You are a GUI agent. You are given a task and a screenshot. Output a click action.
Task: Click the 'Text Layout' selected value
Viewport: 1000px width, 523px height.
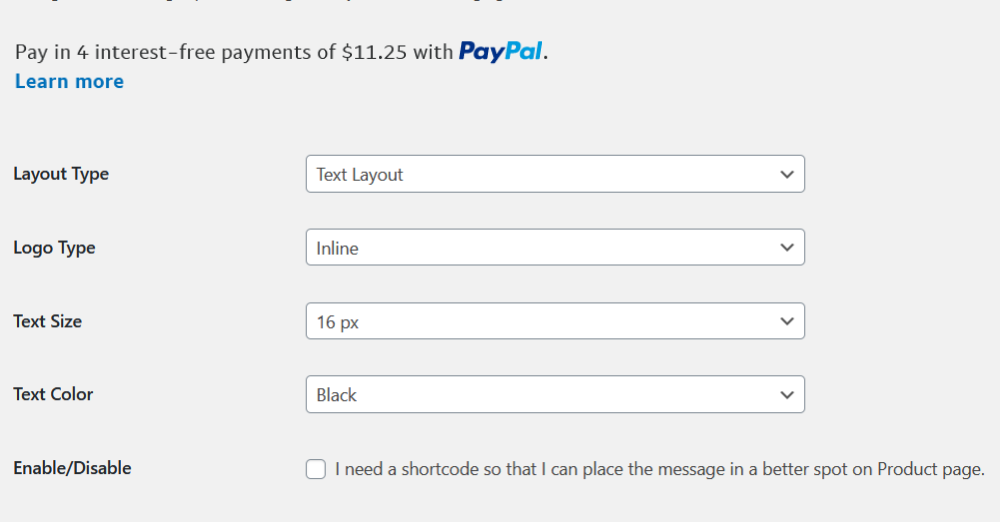(x=360, y=175)
